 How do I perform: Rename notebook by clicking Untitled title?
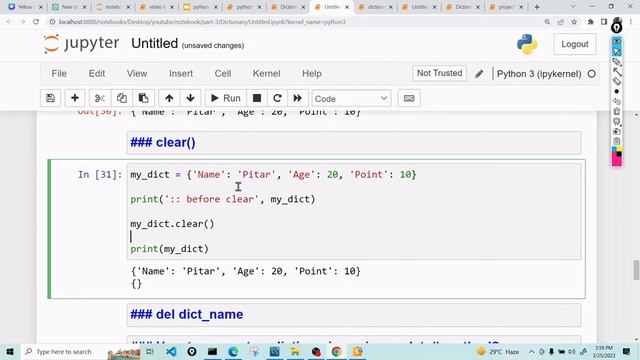pyautogui.click(x=155, y=43)
